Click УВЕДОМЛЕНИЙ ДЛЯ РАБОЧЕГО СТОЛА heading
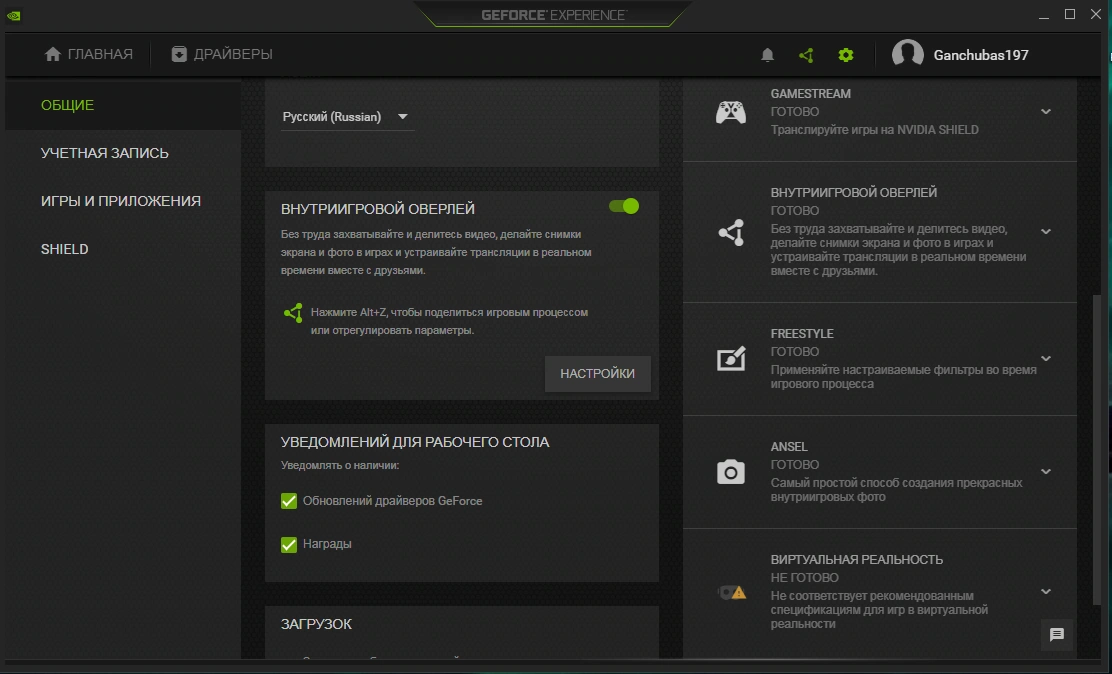 click(x=415, y=442)
